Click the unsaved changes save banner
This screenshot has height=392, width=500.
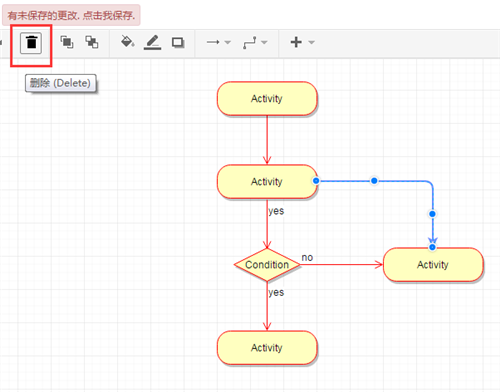pos(71,15)
